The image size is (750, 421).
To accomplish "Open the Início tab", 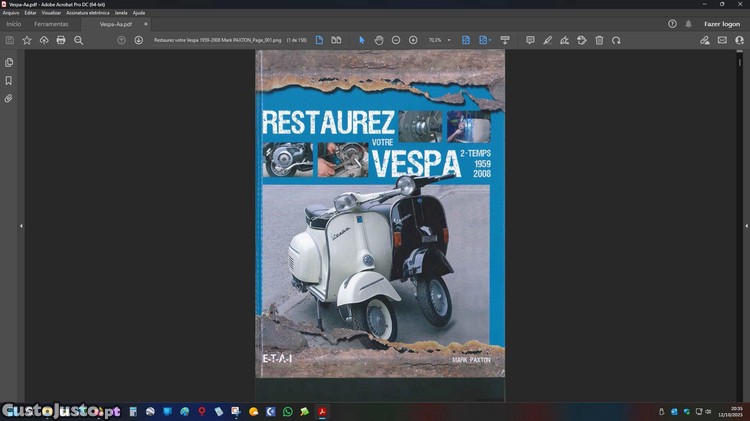I will (14, 24).
